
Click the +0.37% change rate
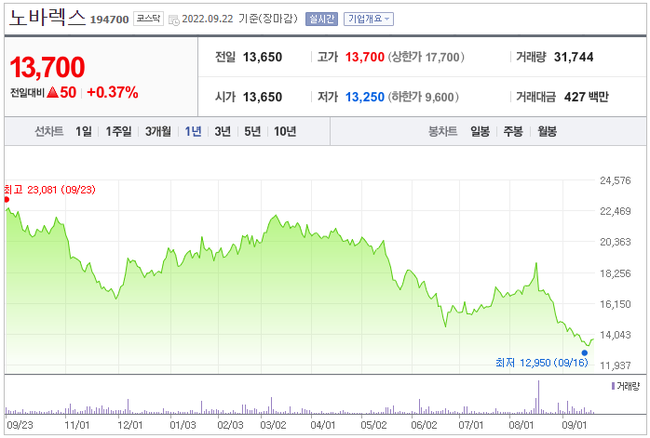[x=112, y=92]
